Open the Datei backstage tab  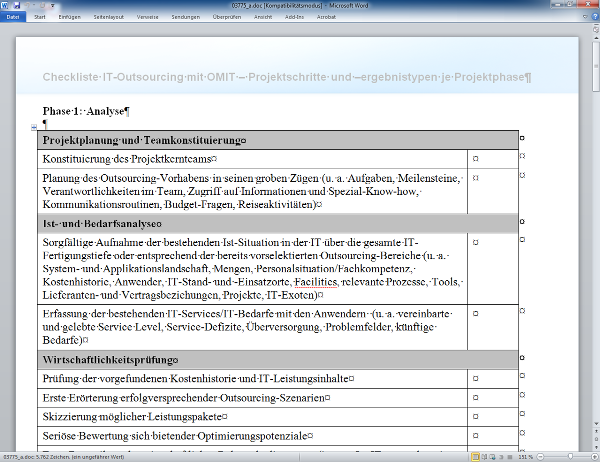12,17
